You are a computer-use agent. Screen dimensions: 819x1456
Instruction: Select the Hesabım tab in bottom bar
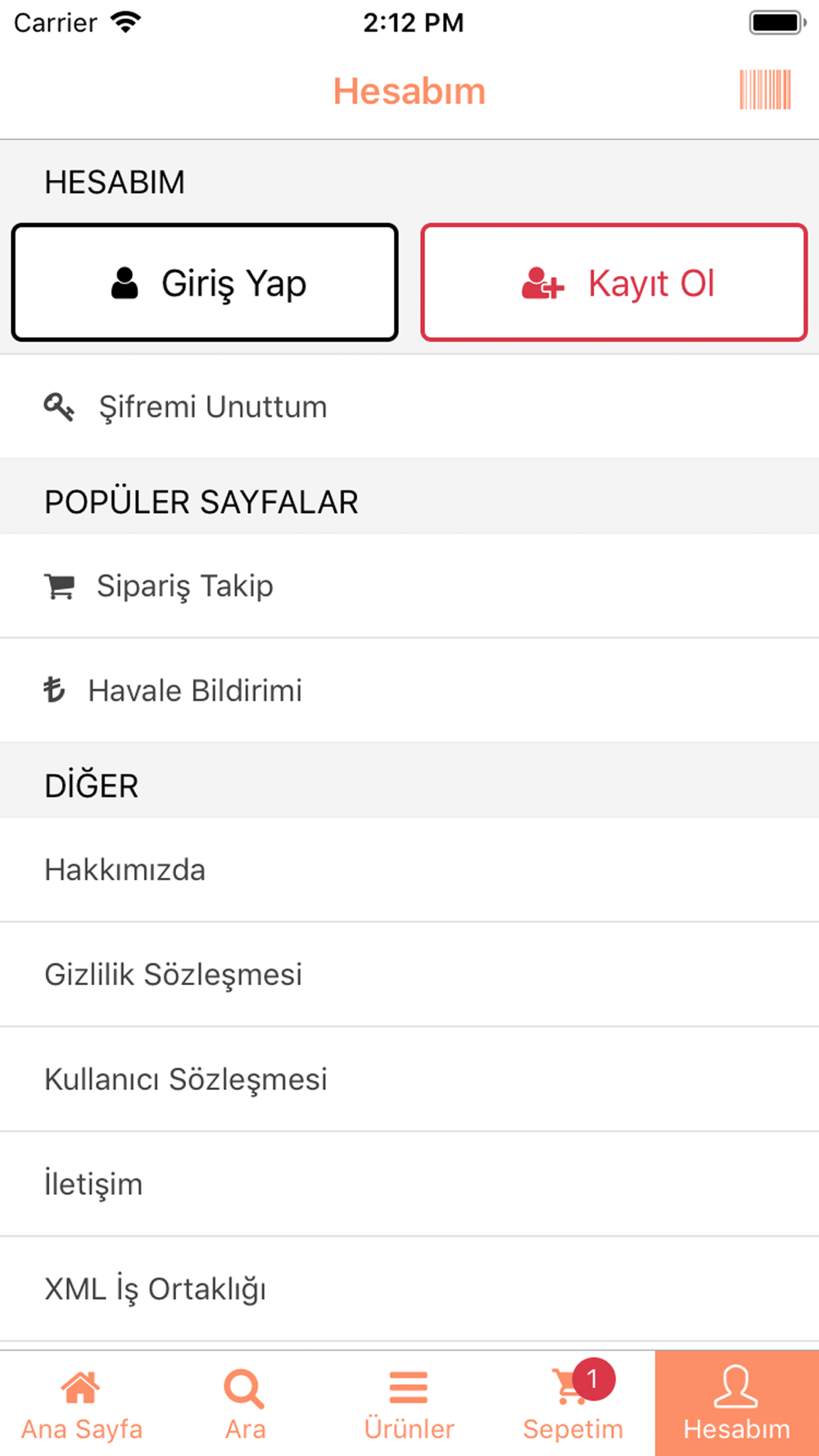point(737,1404)
